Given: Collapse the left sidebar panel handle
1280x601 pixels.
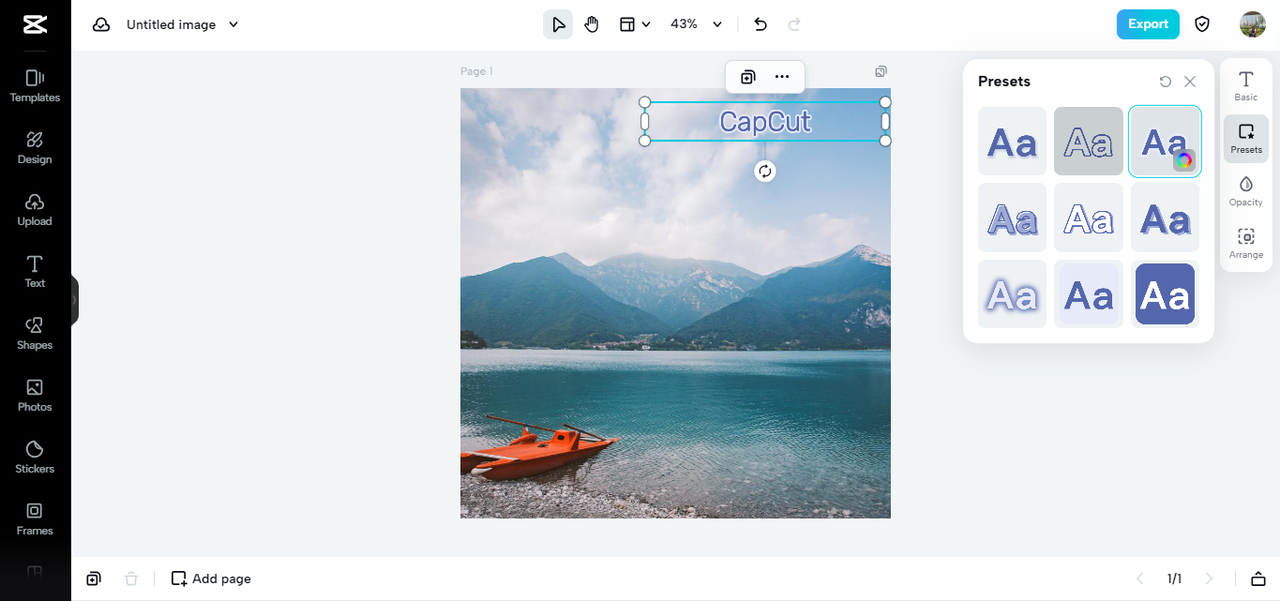Looking at the screenshot, I should (x=74, y=300).
